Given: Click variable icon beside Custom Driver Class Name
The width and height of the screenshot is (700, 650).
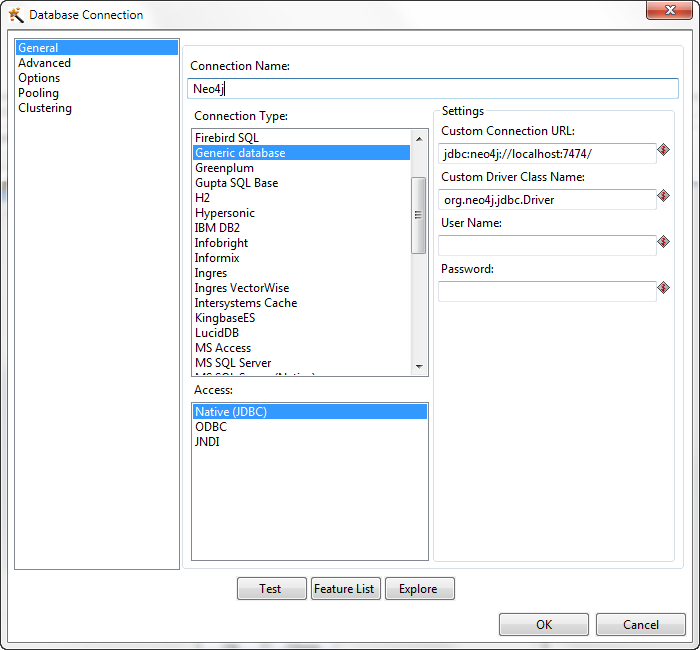Looking at the screenshot, I should click(x=663, y=196).
